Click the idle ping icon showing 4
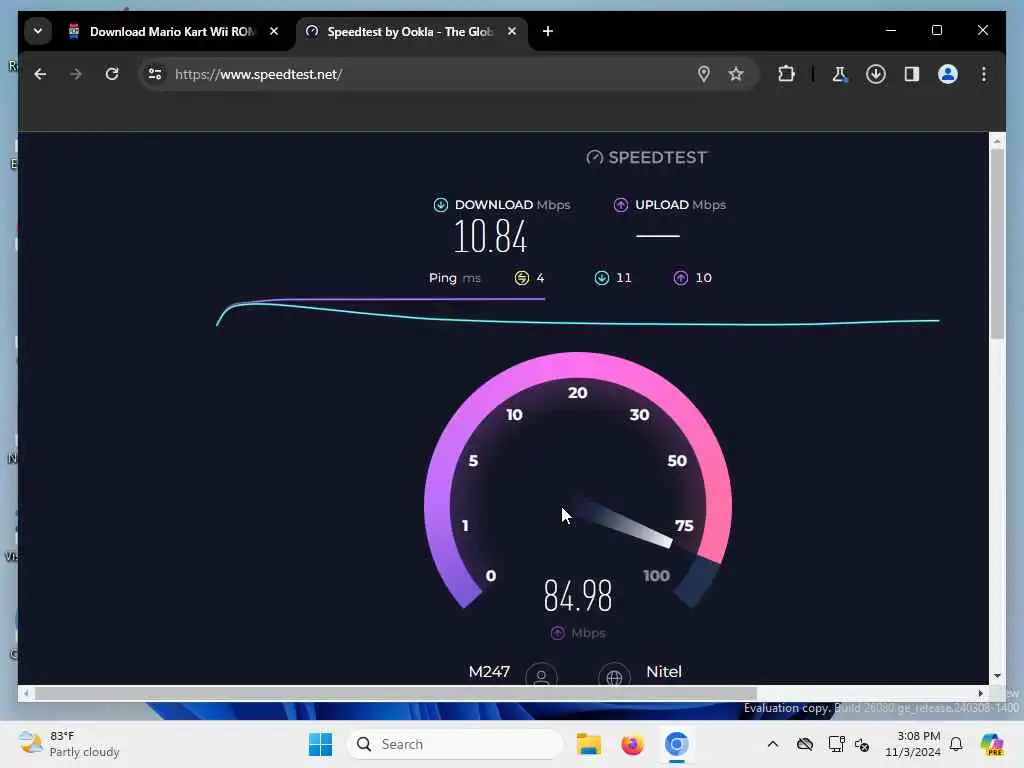1024x768 pixels. click(x=521, y=278)
